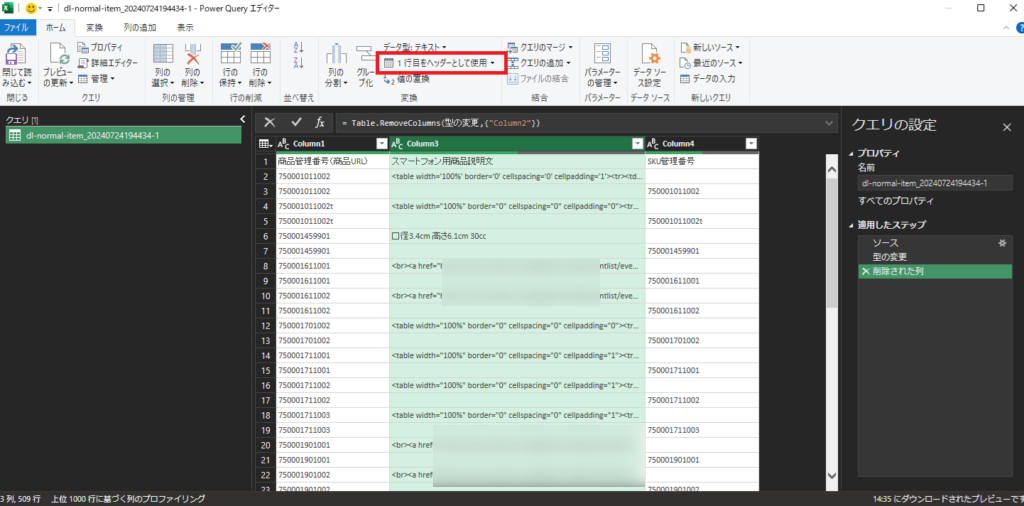The height and width of the screenshot is (506, 1024).
Task: Select the ソース applied step
Action: pos(935,242)
